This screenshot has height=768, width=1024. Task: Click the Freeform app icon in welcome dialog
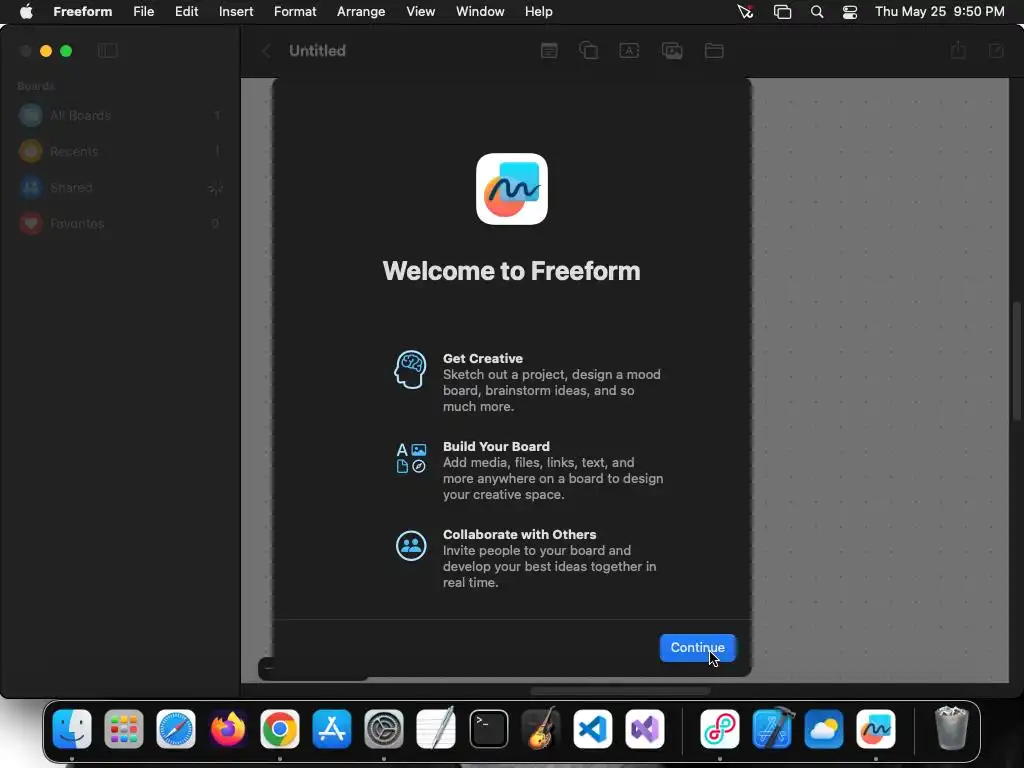[512, 189]
